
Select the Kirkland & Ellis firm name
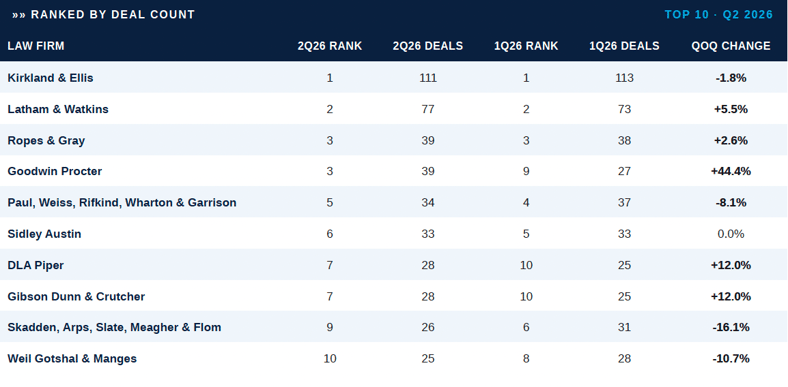[50, 78]
